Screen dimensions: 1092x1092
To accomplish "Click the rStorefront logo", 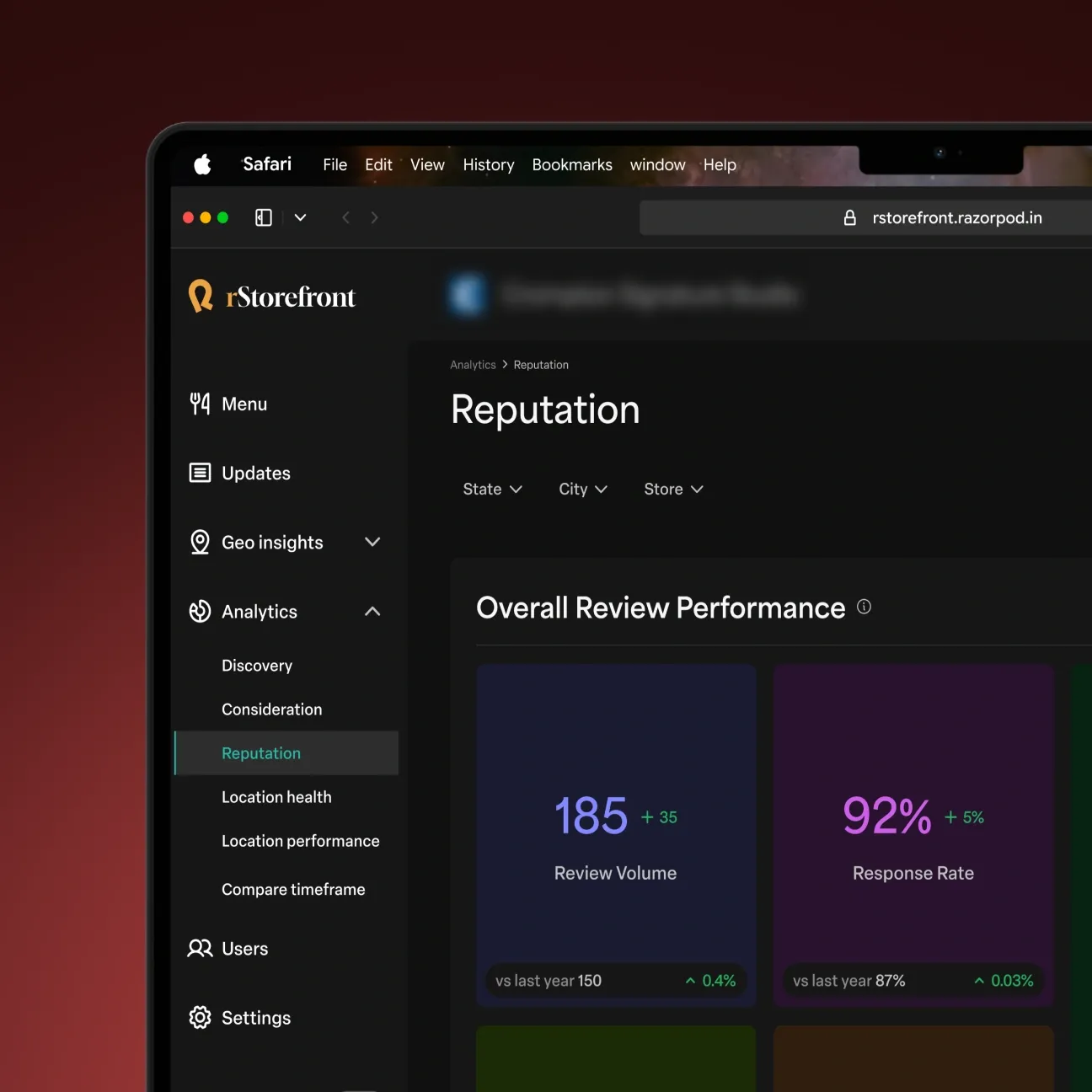I will [x=272, y=297].
